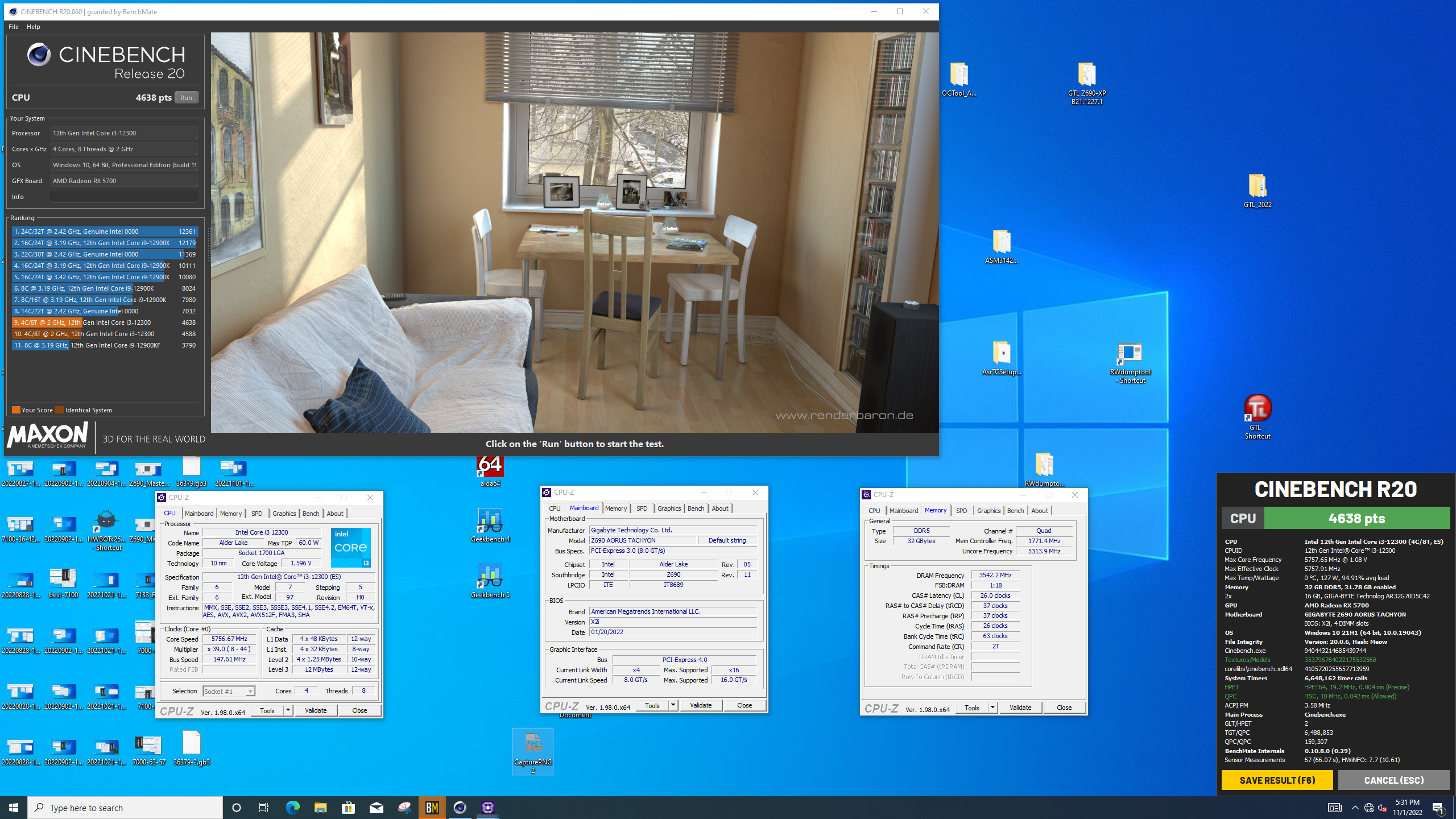Click the taskbar clock showing 5:31 PM
The height and width of the screenshot is (819, 1456).
[1407, 807]
